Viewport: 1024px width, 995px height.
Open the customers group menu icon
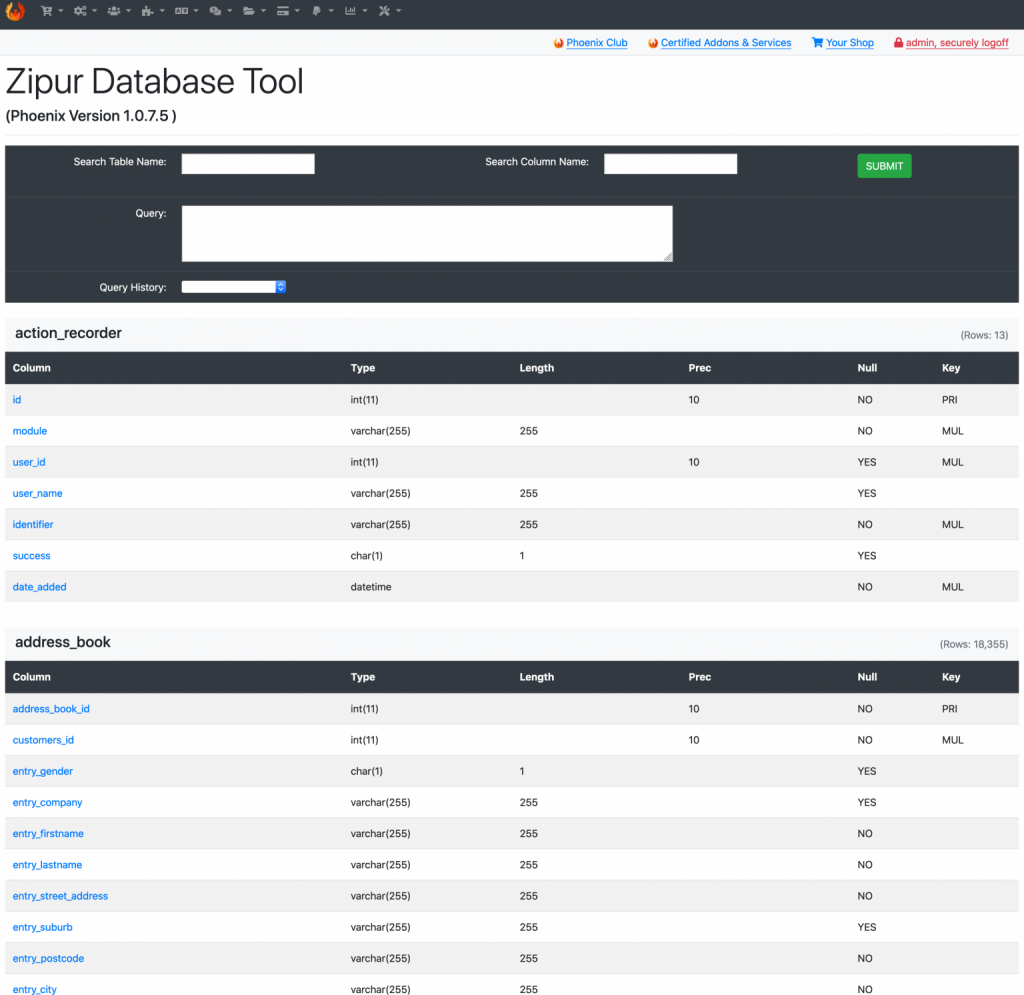tap(114, 10)
